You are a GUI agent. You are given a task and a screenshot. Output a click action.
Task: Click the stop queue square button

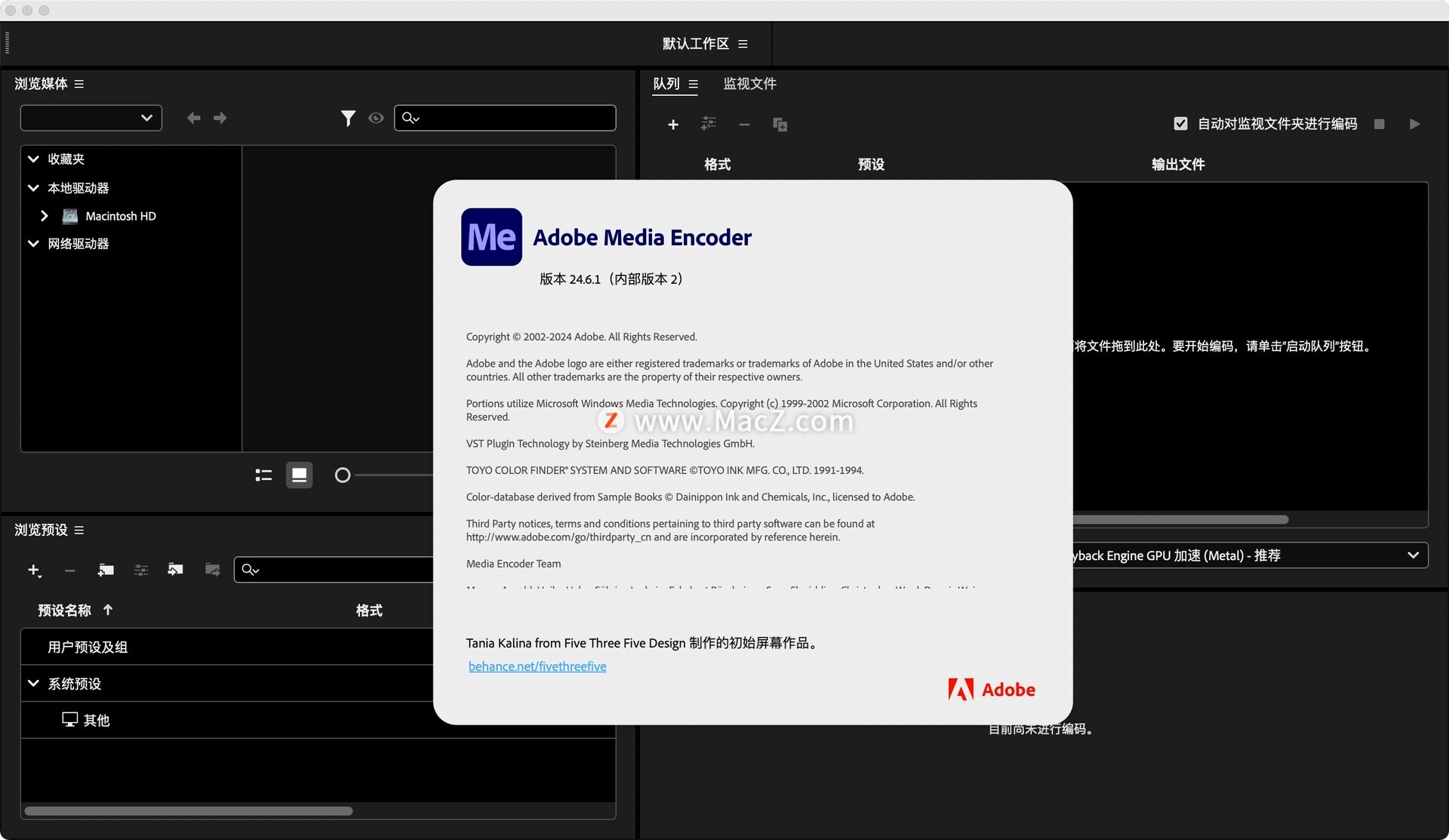pyautogui.click(x=1380, y=124)
